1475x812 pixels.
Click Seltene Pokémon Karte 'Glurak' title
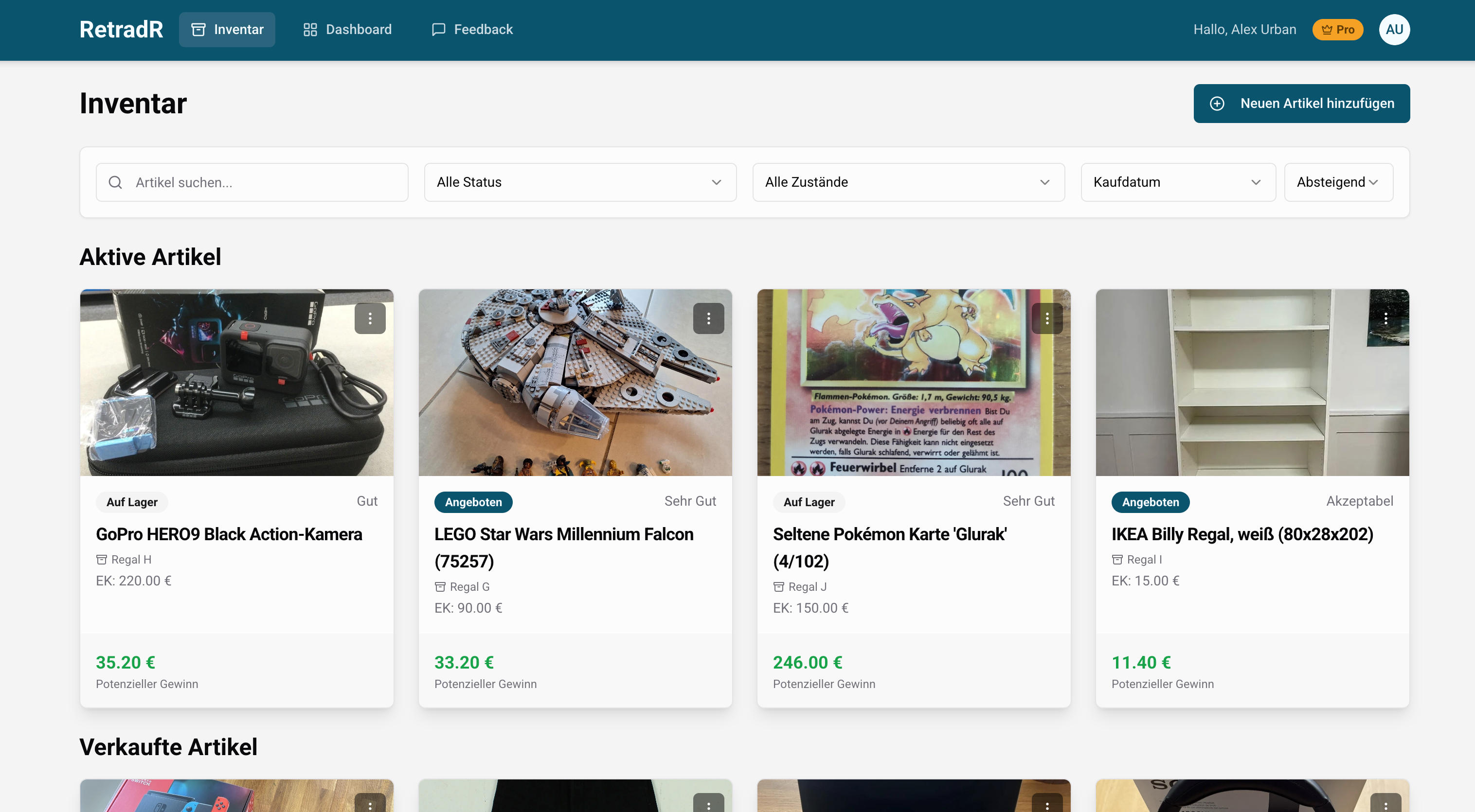click(889, 547)
